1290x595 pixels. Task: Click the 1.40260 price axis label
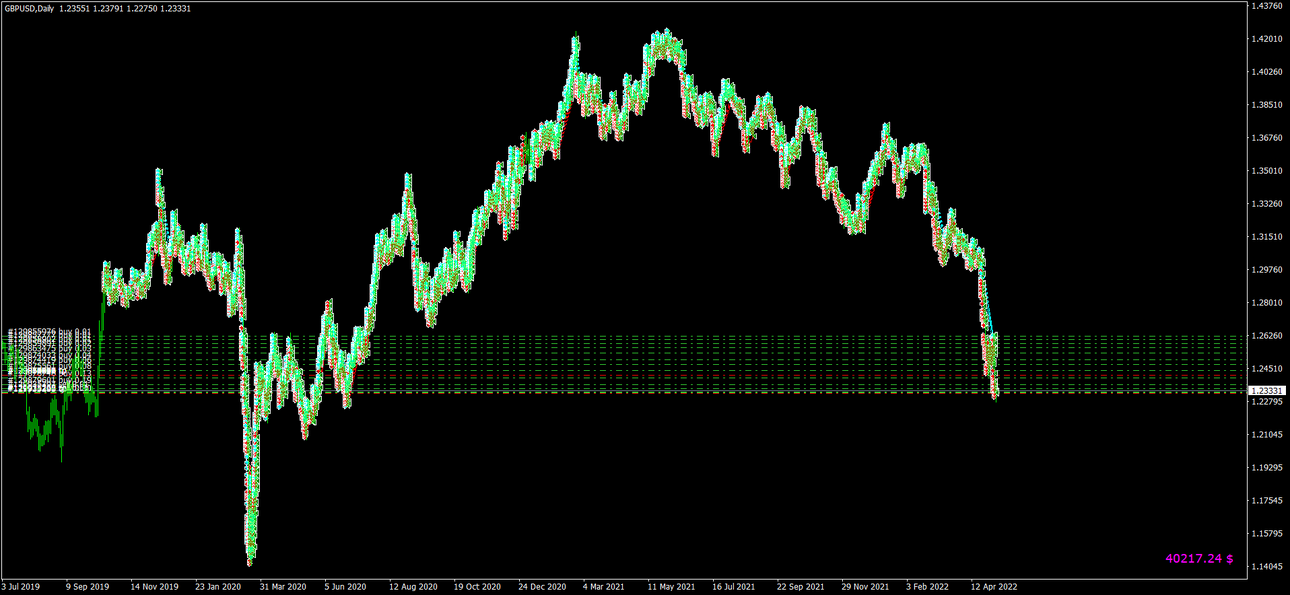pos(1267,72)
